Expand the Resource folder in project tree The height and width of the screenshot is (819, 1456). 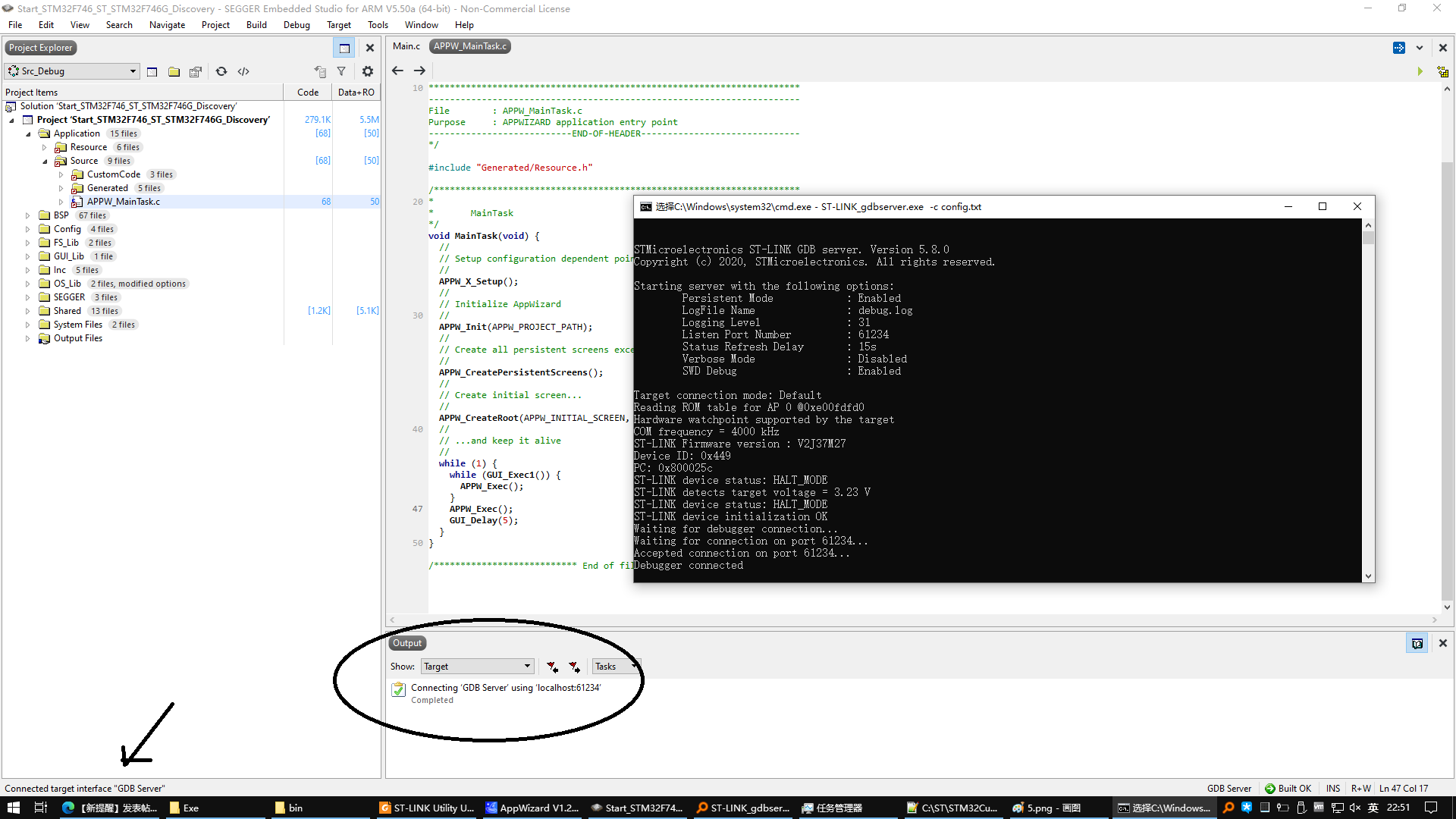[x=45, y=147]
